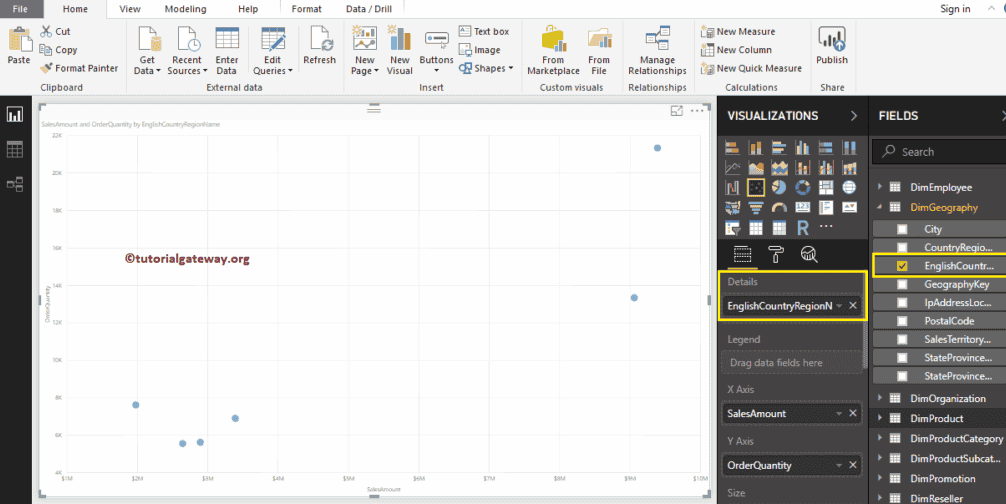Switch to the View ribbon tab
Viewport: 1006px width, 504px height.
[x=130, y=9]
